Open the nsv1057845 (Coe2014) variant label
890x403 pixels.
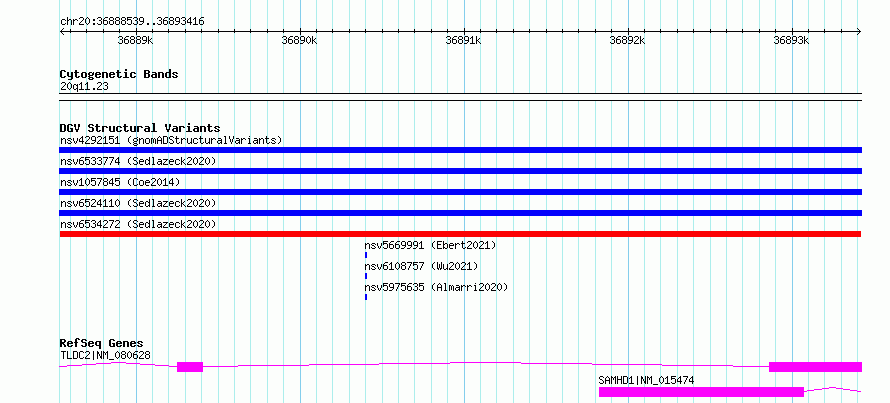(x=120, y=182)
